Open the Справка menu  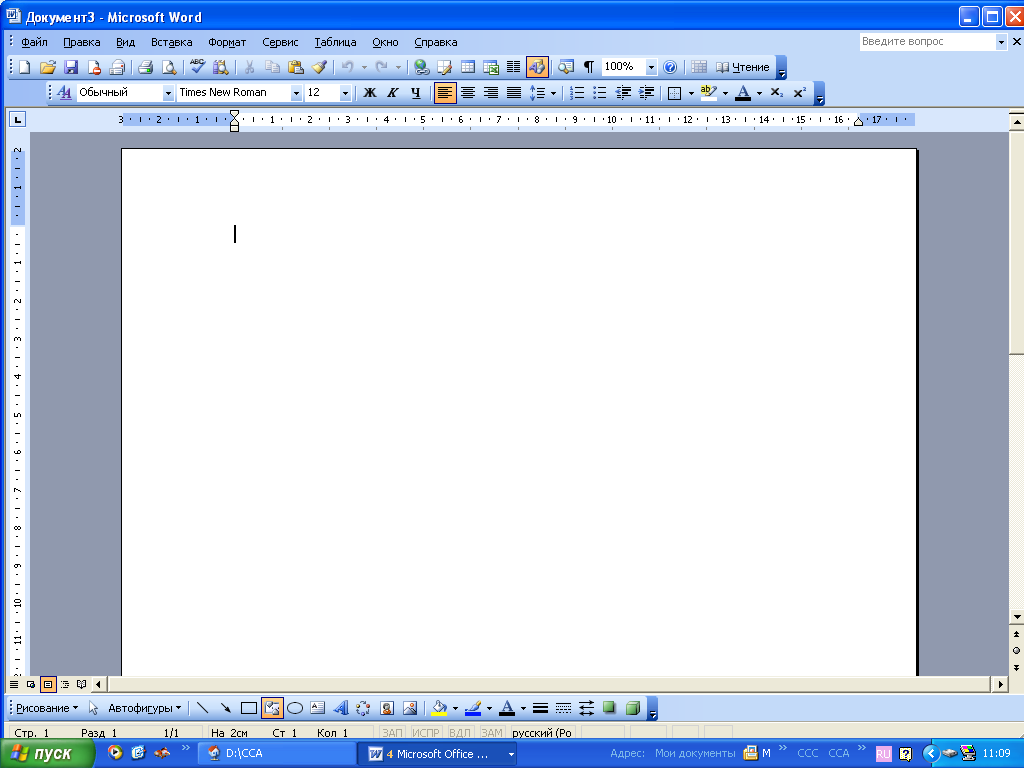click(436, 42)
